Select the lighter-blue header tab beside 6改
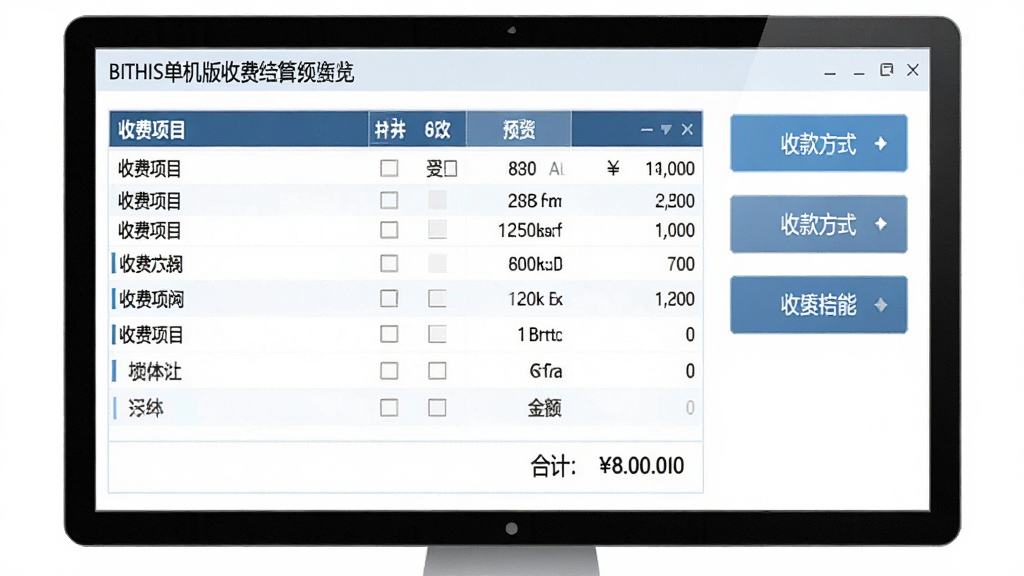This screenshot has height=576, width=1024. [519, 129]
